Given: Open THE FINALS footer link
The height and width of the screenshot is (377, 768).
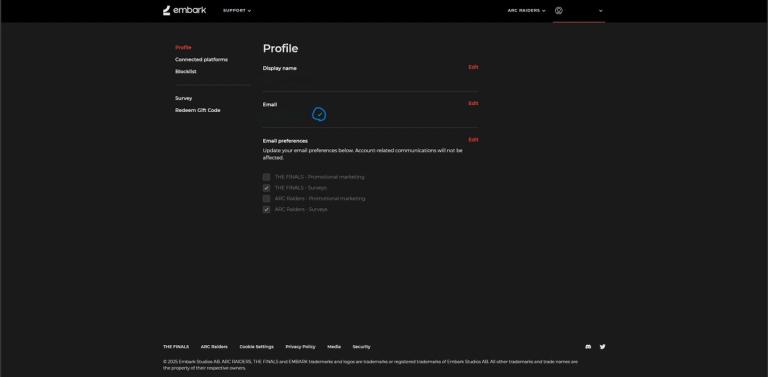Looking at the screenshot, I should click(x=176, y=347).
